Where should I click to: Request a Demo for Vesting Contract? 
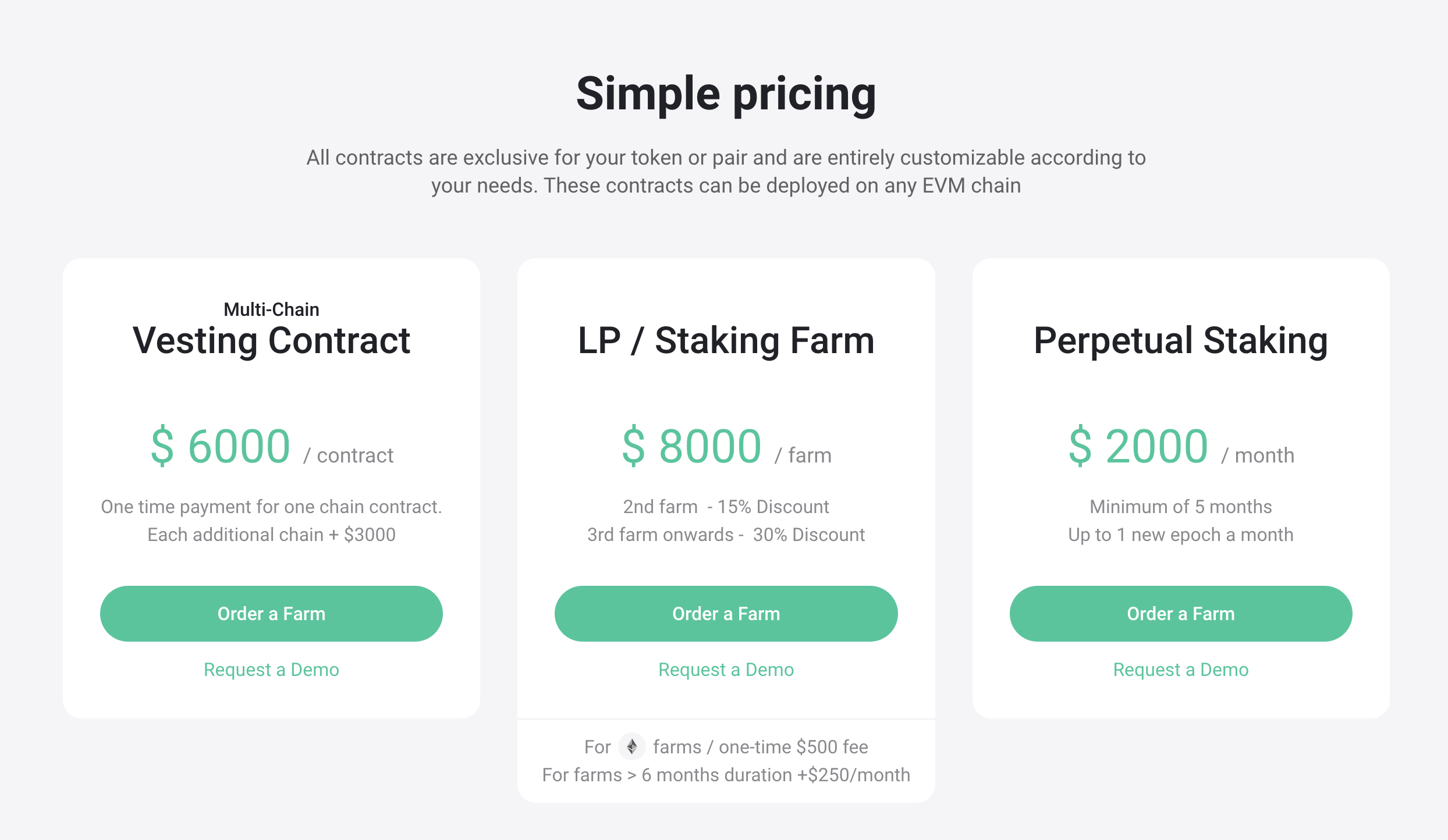pyautogui.click(x=271, y=670)
